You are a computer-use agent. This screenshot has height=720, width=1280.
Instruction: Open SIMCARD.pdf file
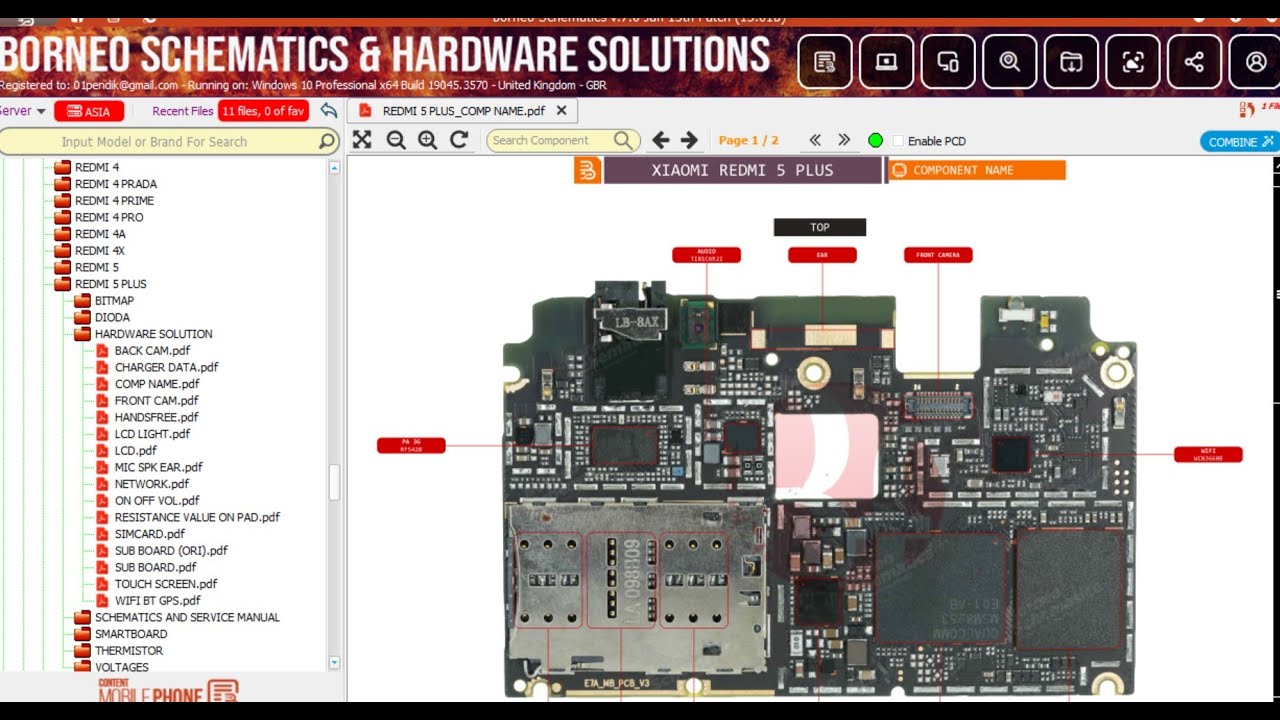point(149,534)
